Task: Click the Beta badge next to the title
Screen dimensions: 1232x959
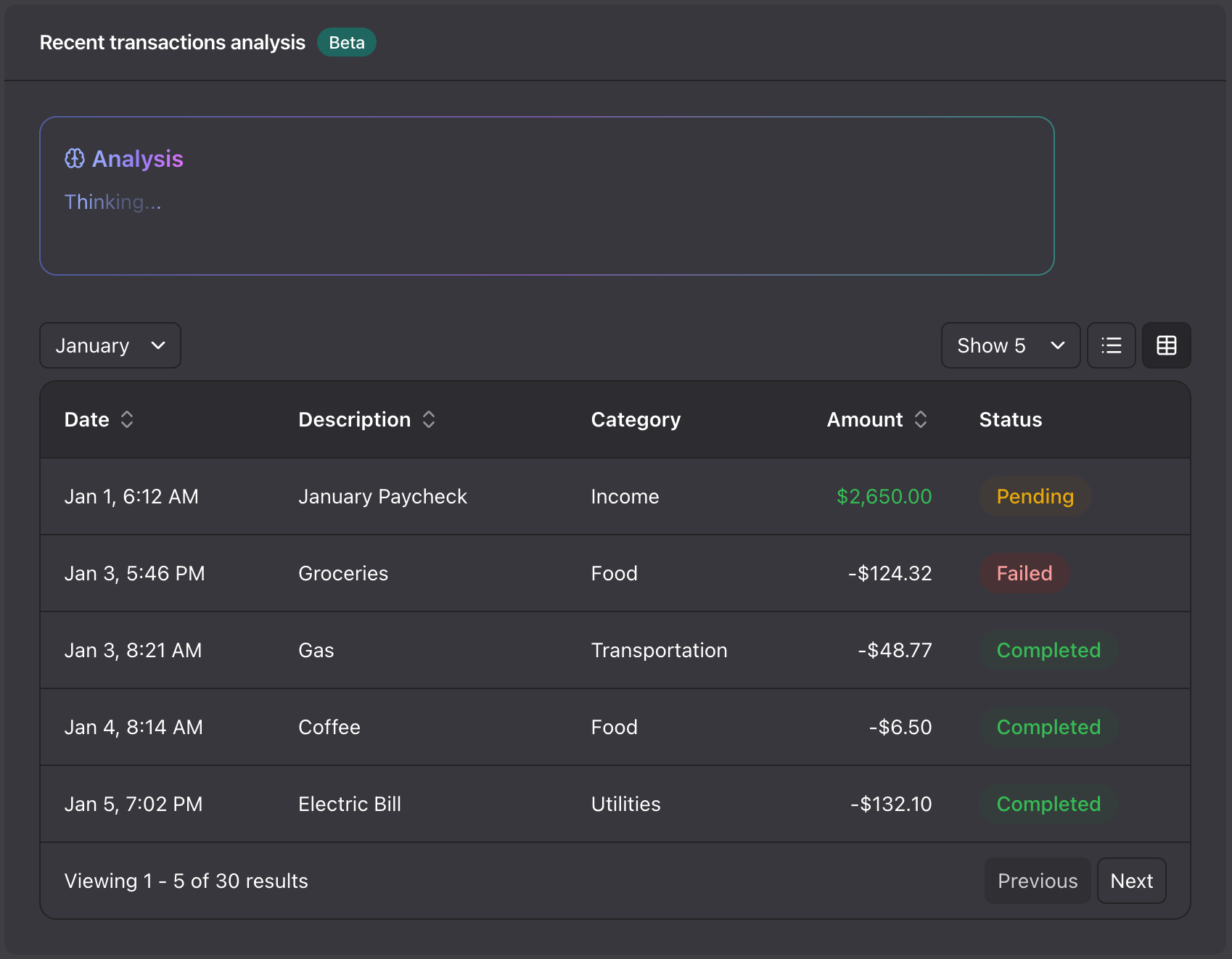Action: (346, 42)
